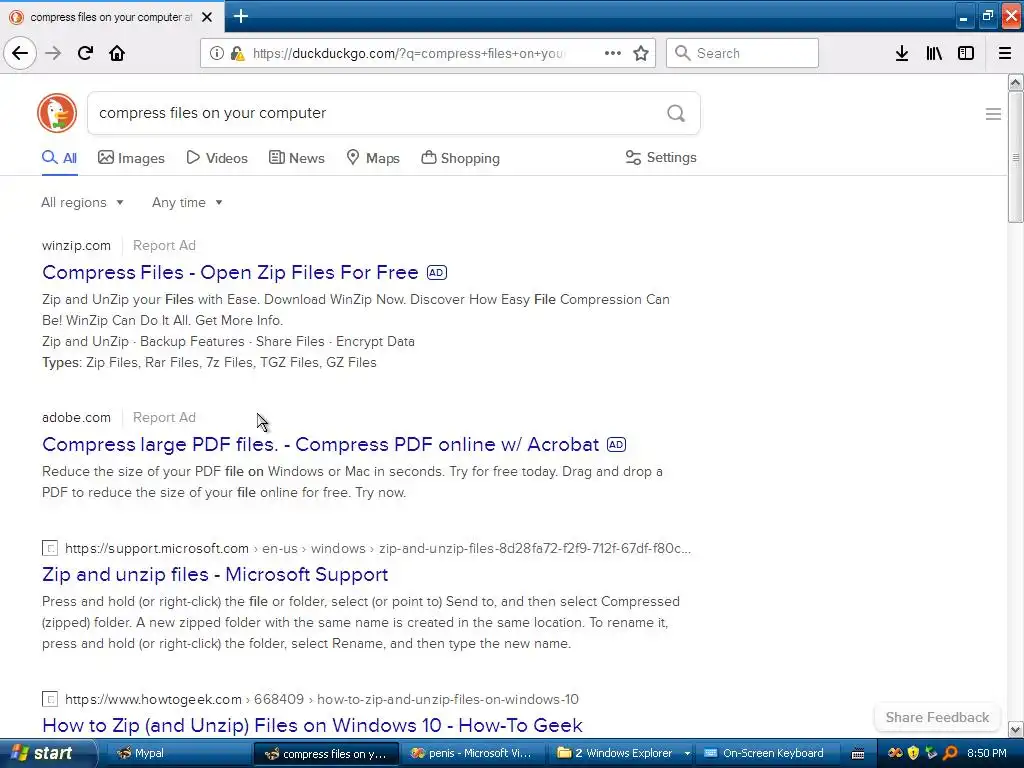Click the page scrollbar up arrow
1024x768 pixels.
pos(1015,82)
